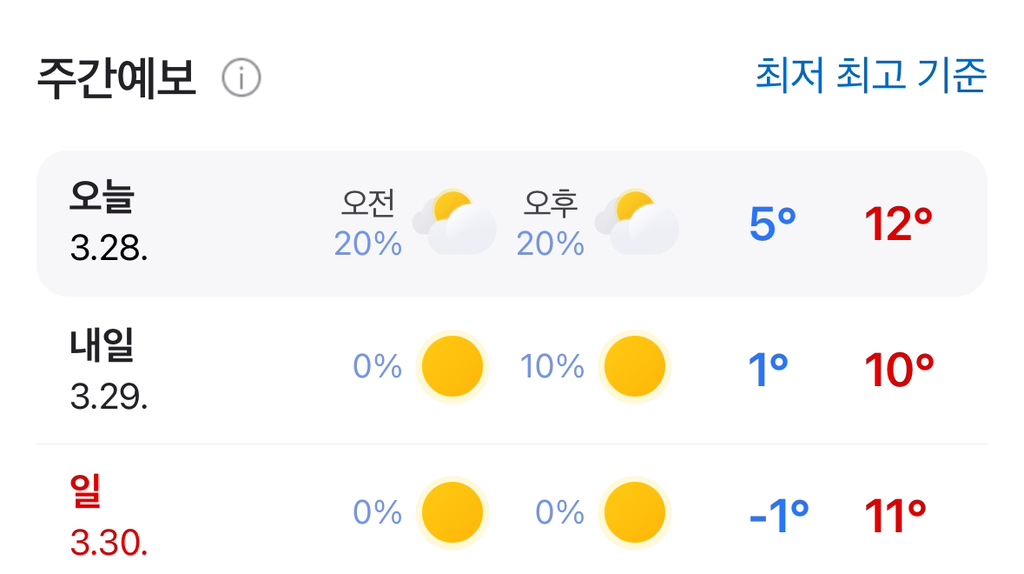This screenshot has height=574, width=1024.
Task: Open the 최저 최고 기준 link
Action: pos(870,75)
